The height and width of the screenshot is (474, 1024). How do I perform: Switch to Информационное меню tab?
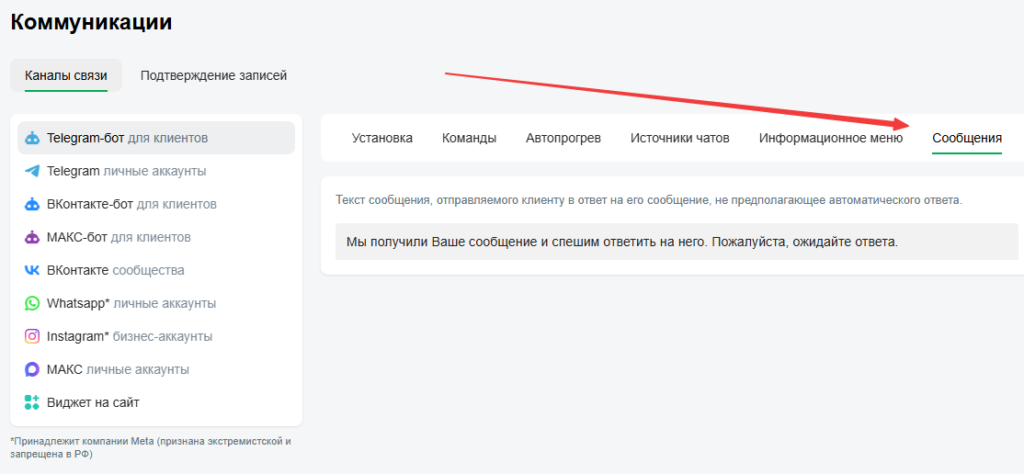point(831,138)
